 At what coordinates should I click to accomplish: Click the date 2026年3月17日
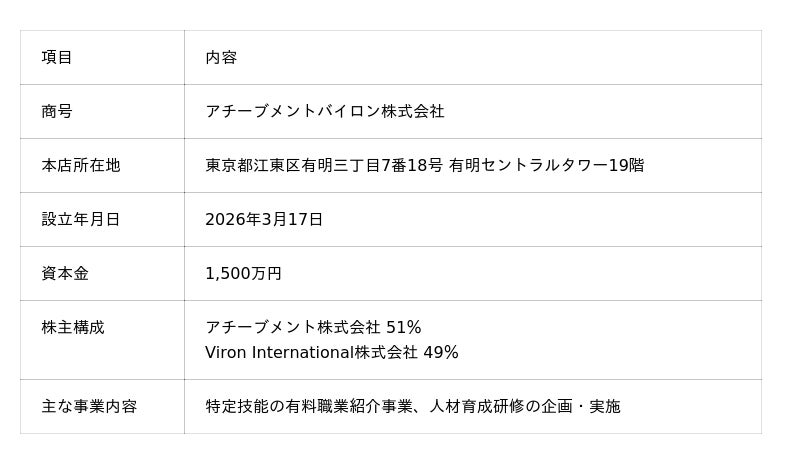pos(264,220)
